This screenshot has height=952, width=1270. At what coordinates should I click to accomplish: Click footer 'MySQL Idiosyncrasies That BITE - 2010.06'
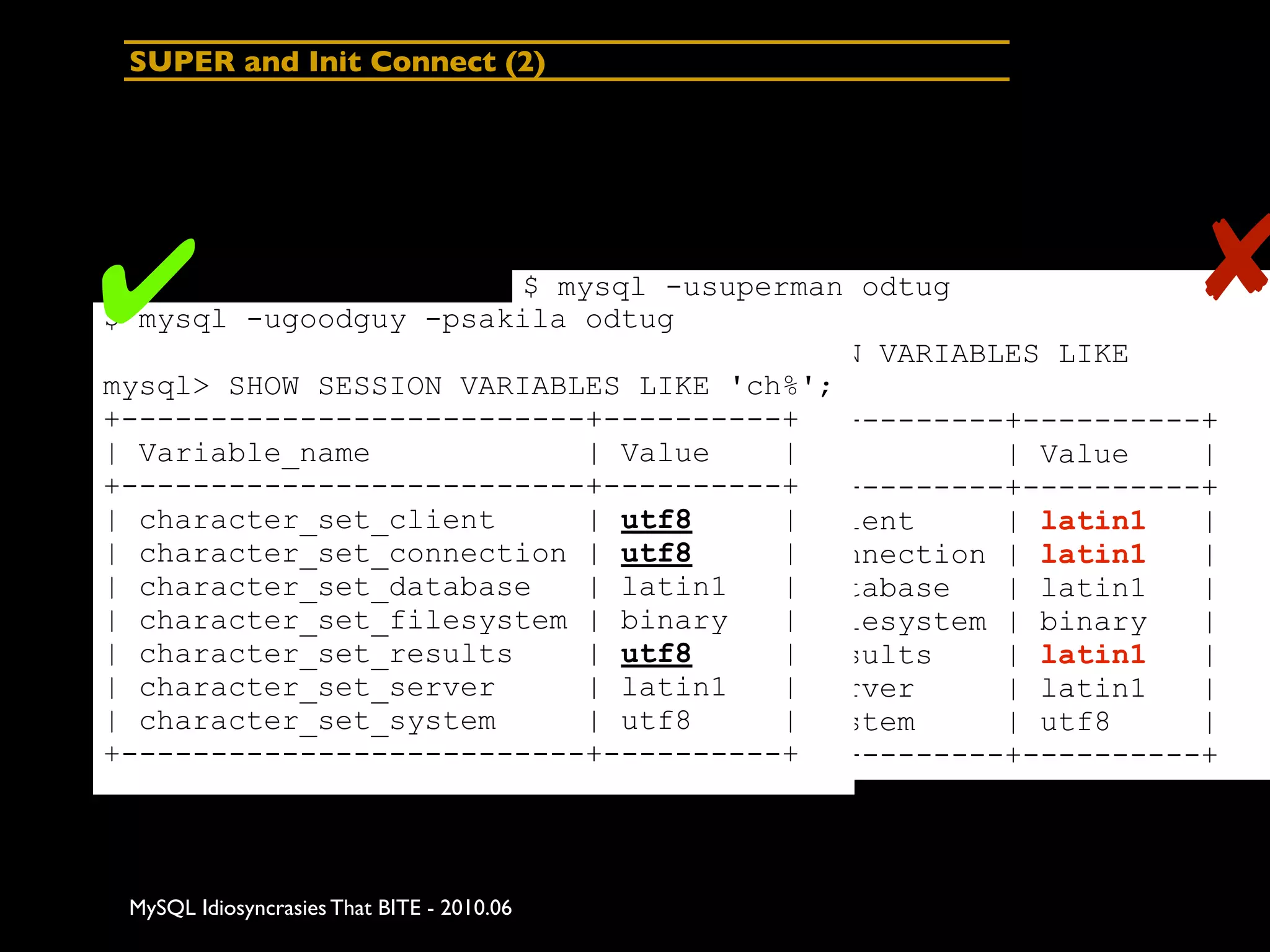[x=321, y=908]
